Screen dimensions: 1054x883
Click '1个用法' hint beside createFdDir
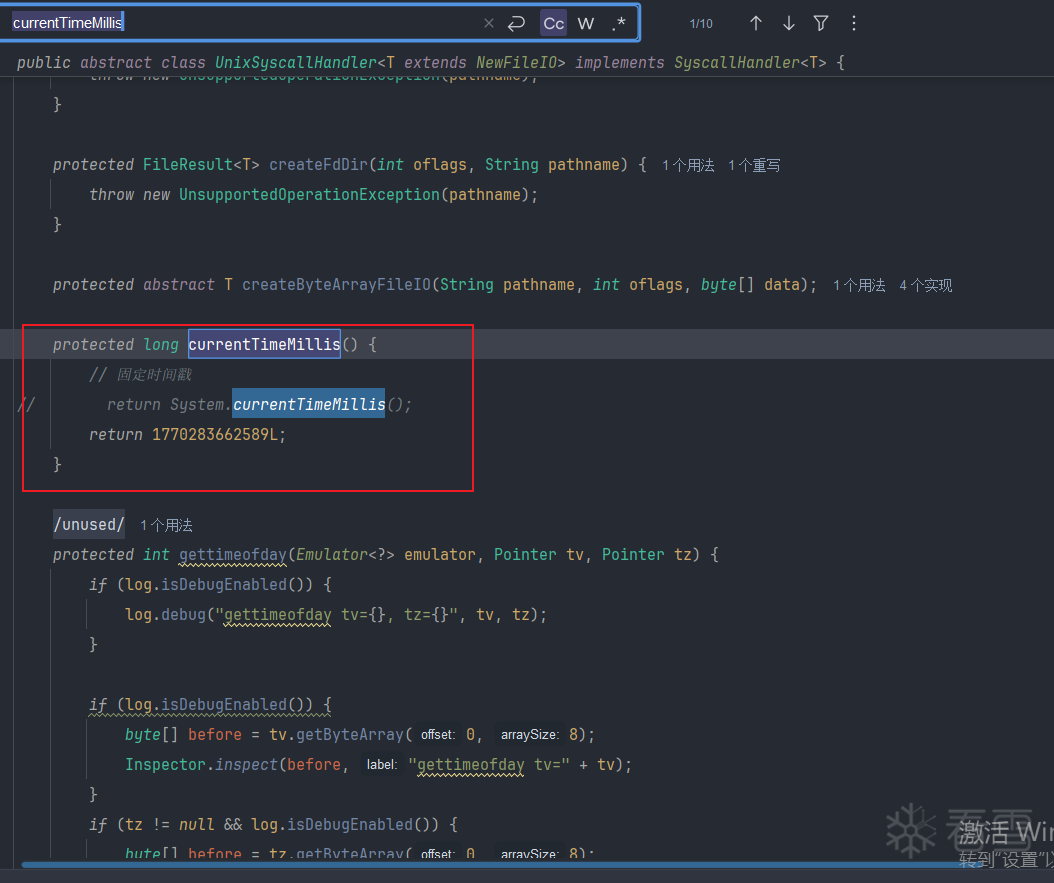(688, 165)
